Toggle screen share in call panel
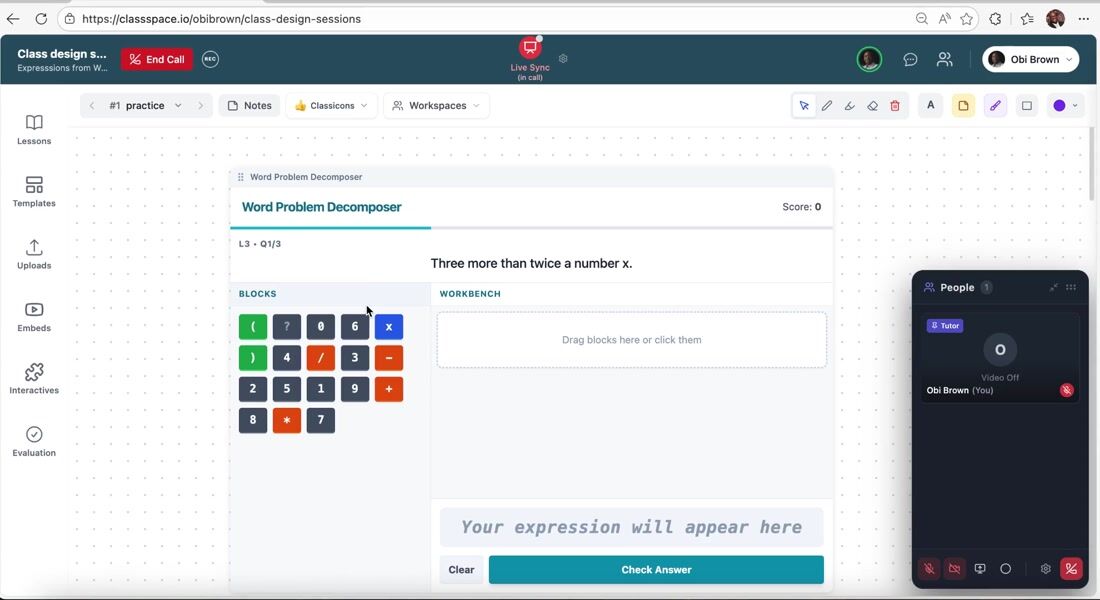This screenshot has height=600, width=1100. tap(980, 569)
